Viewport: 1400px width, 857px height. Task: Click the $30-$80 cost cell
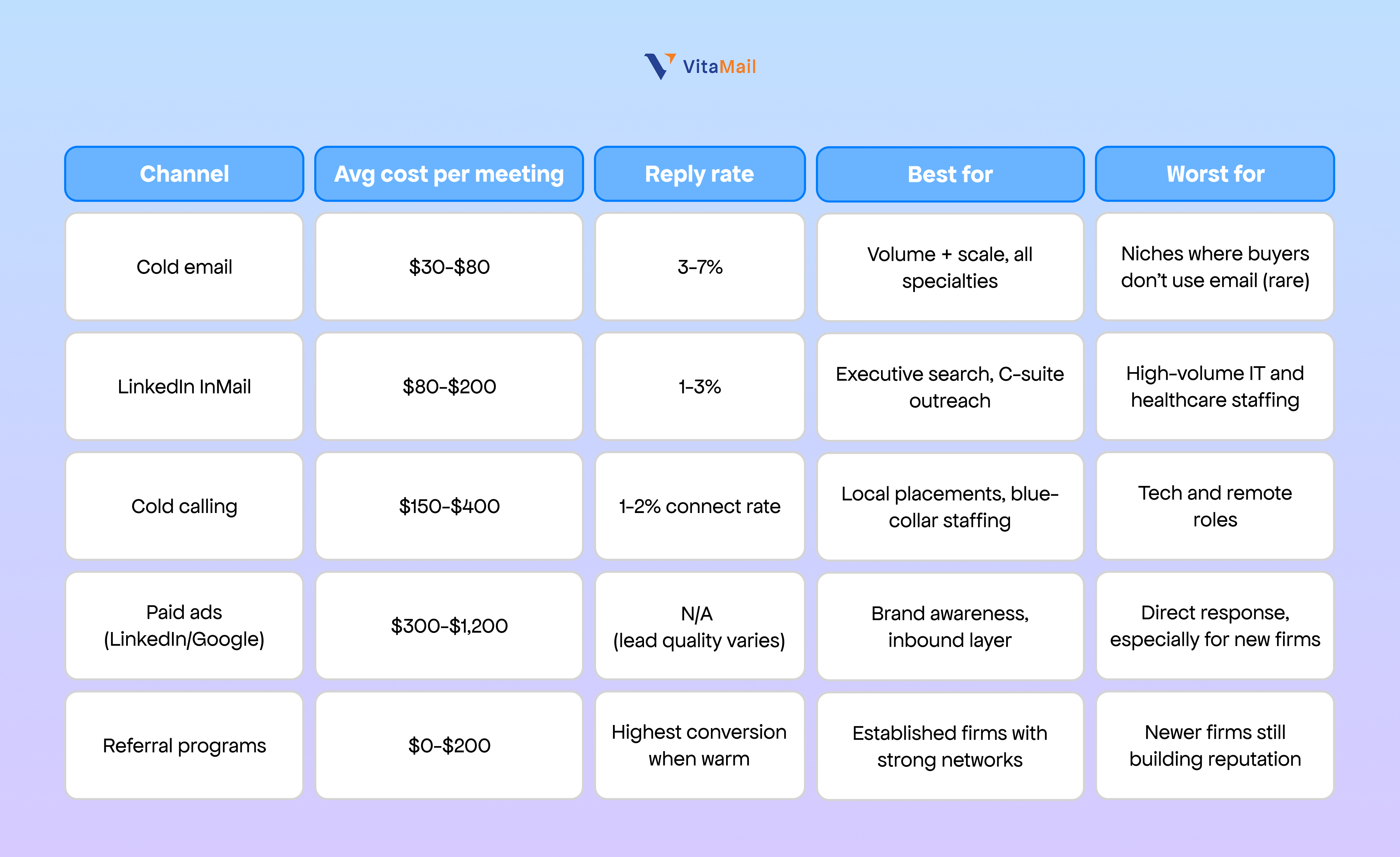point(449,267)
